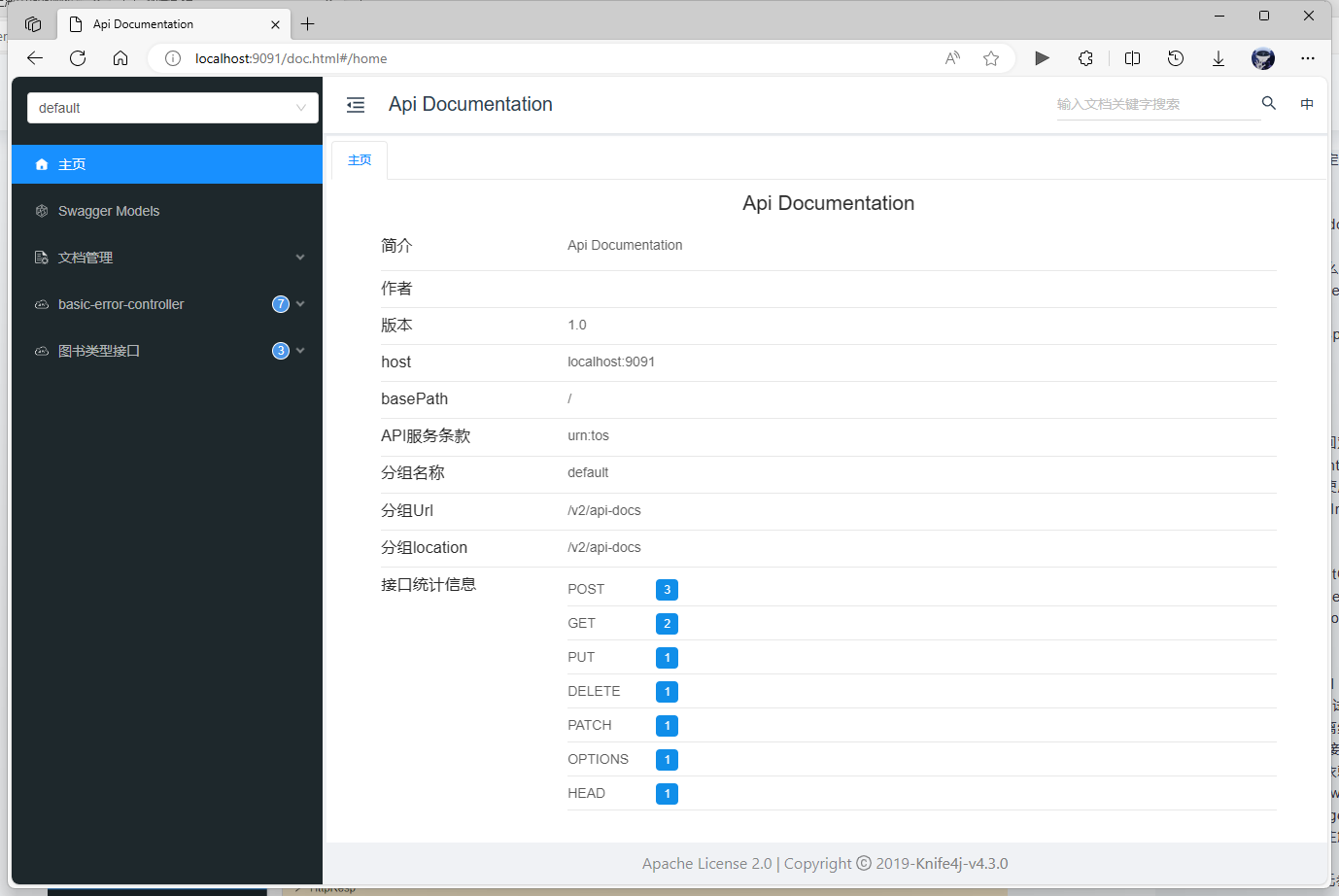The width and height of the screenshot is (1339, 896).
Task: Click the 文档管理 document icon
Action: 41,258
